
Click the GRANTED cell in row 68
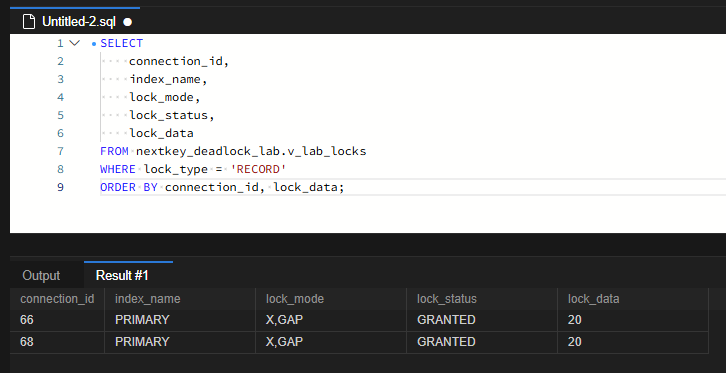tap(482, 342)
